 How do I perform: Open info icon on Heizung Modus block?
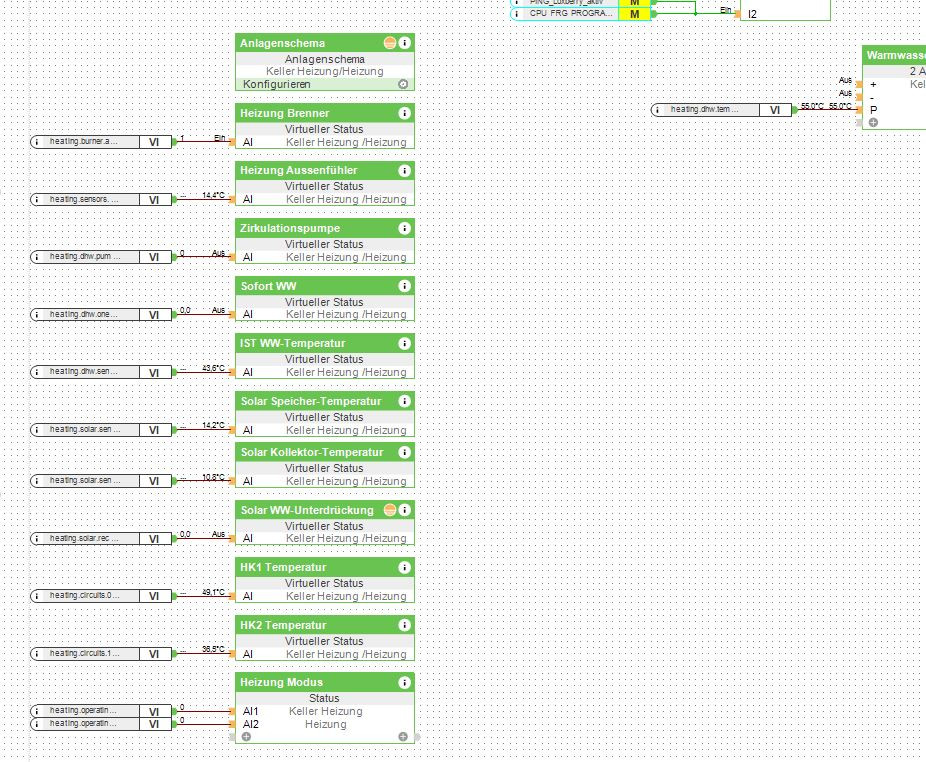pyautogui.click(x=405, y=682)
